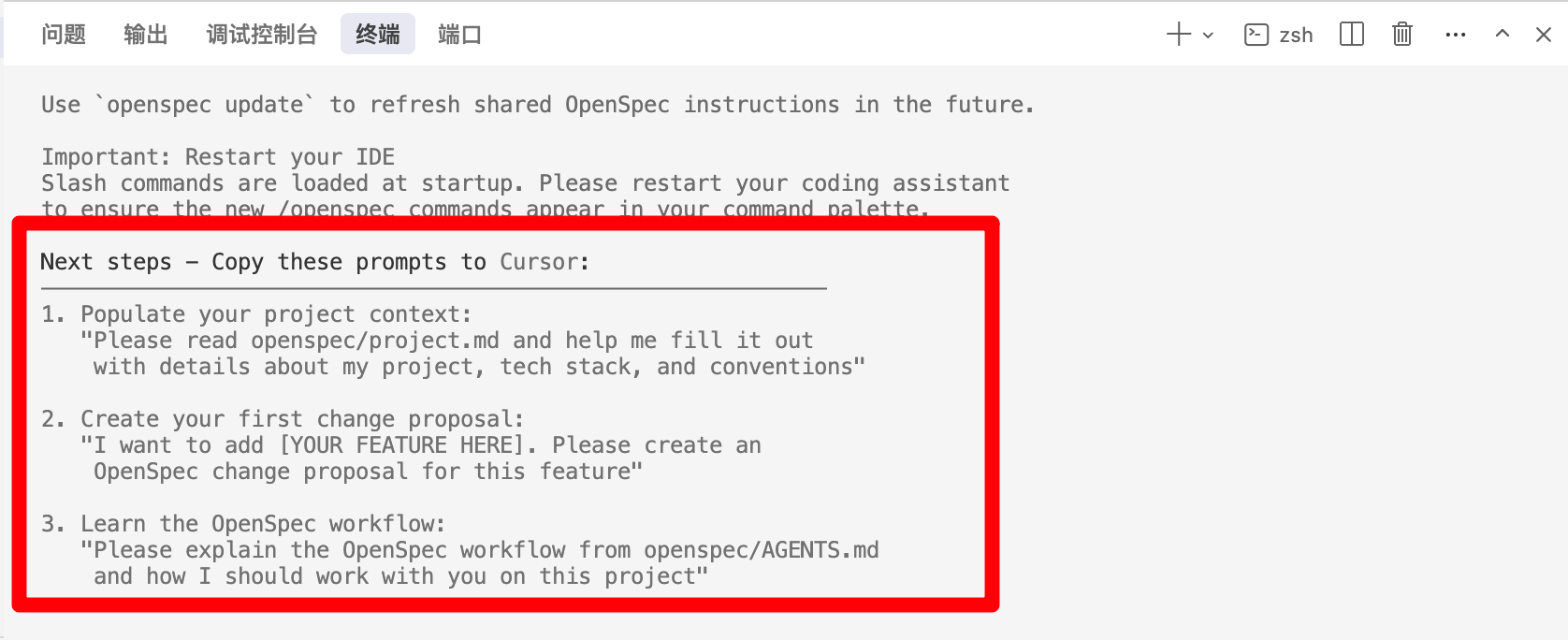Click the openspec/project.md path in the terminal
This screenshot has width=1568, height=640.
click(375, 341)
